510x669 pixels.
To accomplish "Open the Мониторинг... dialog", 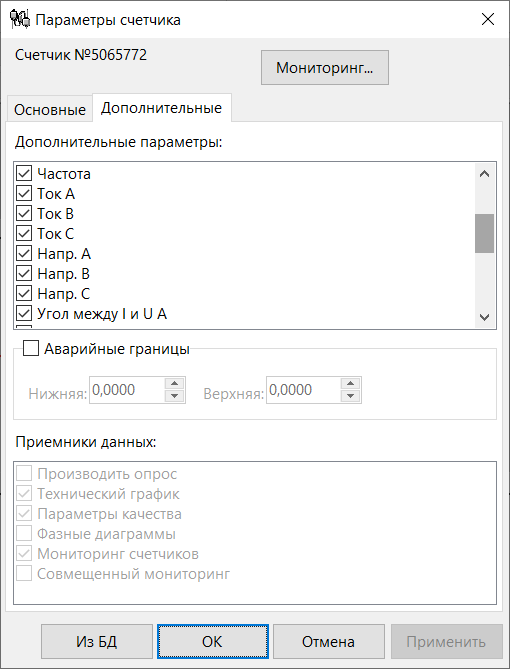I will click(325, 67).
